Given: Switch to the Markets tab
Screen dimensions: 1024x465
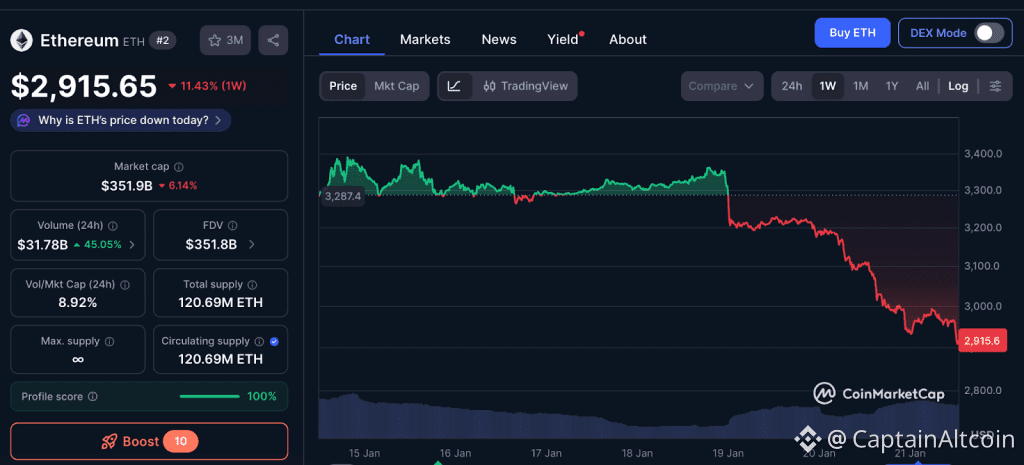Looking at the screenshot, I should [x=425, y=39].
